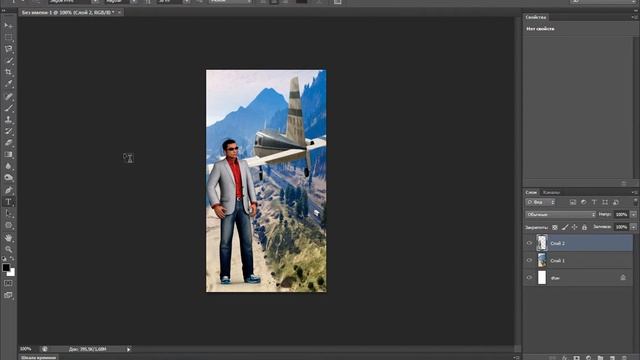Click the zoom percentage field in status bar
This screenshot has width=640, height=360.
click(x=27, y=349)
